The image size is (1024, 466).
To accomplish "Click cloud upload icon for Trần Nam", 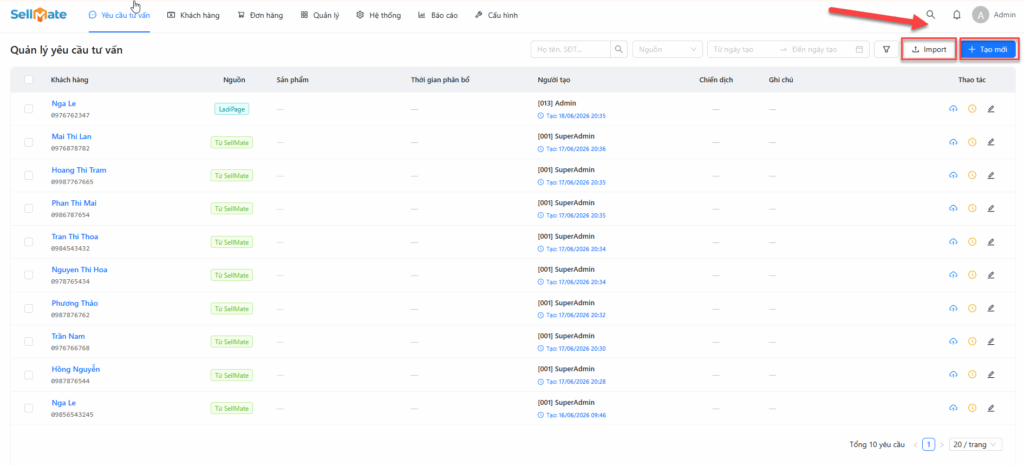I will click(x=953, y=341).
